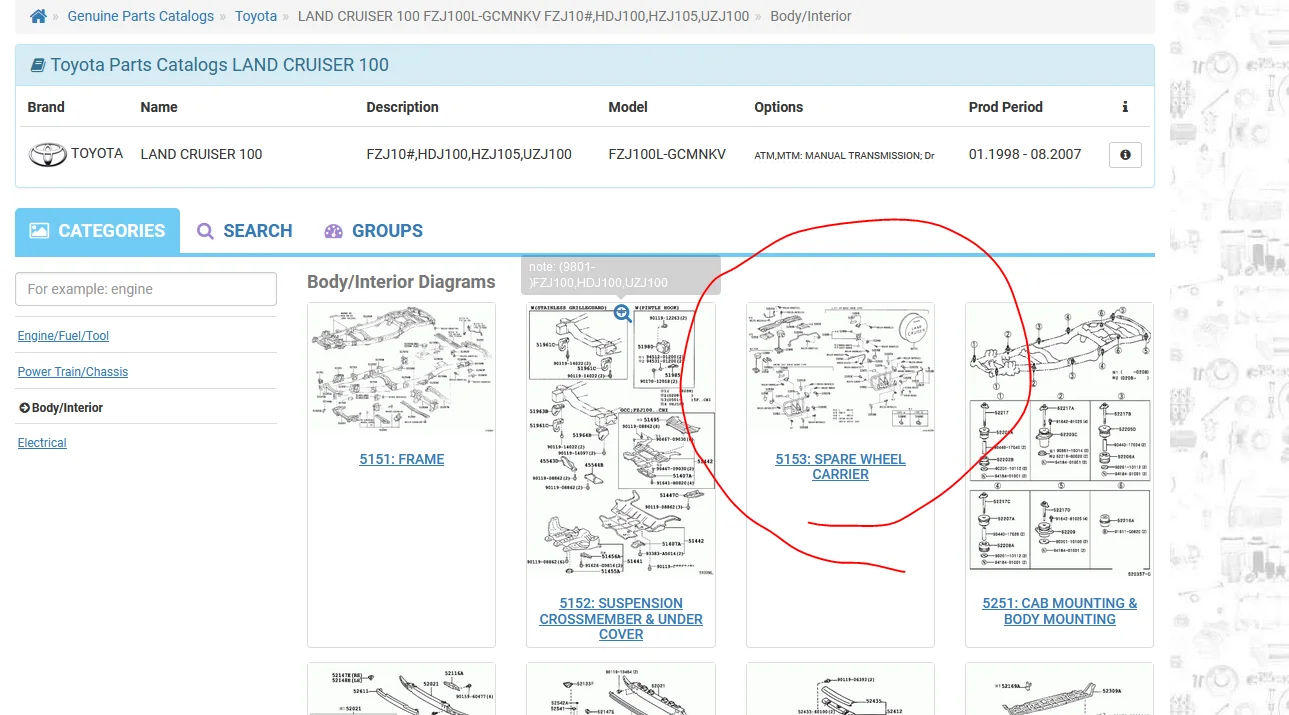Open the spare wheel carrier diagram thumbnail

[840, 370]
